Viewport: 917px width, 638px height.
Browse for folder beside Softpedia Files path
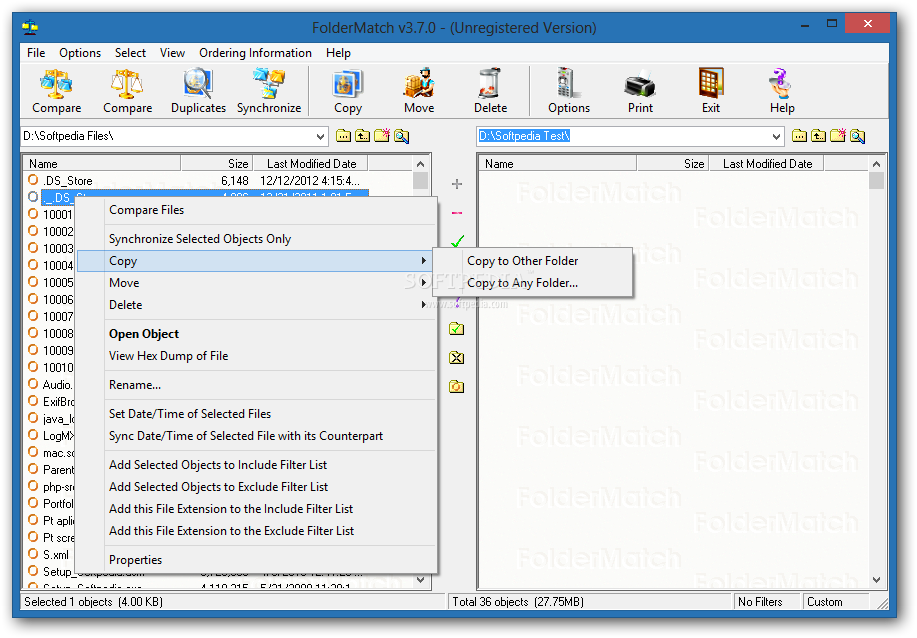click(344, 136)
